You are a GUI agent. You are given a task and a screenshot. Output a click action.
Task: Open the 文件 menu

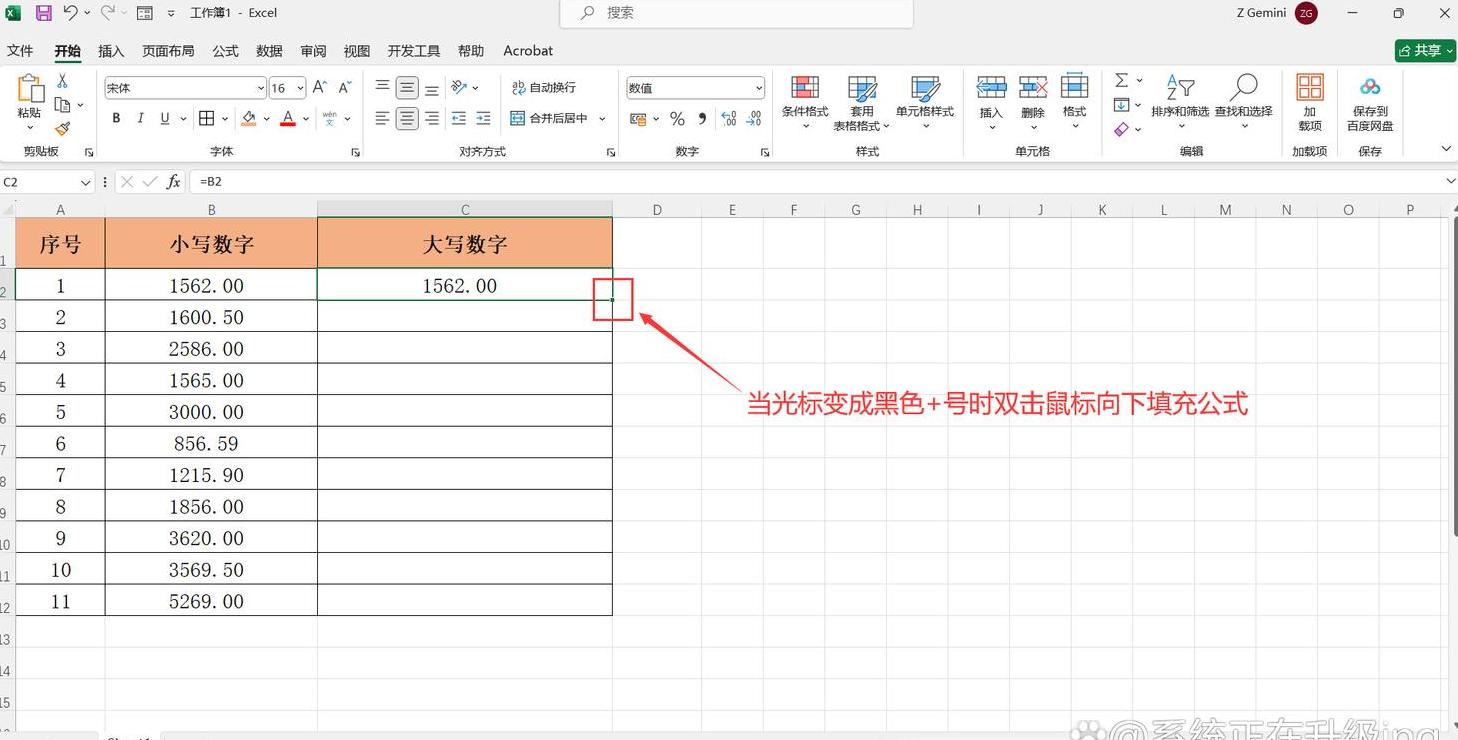(20, 50)
